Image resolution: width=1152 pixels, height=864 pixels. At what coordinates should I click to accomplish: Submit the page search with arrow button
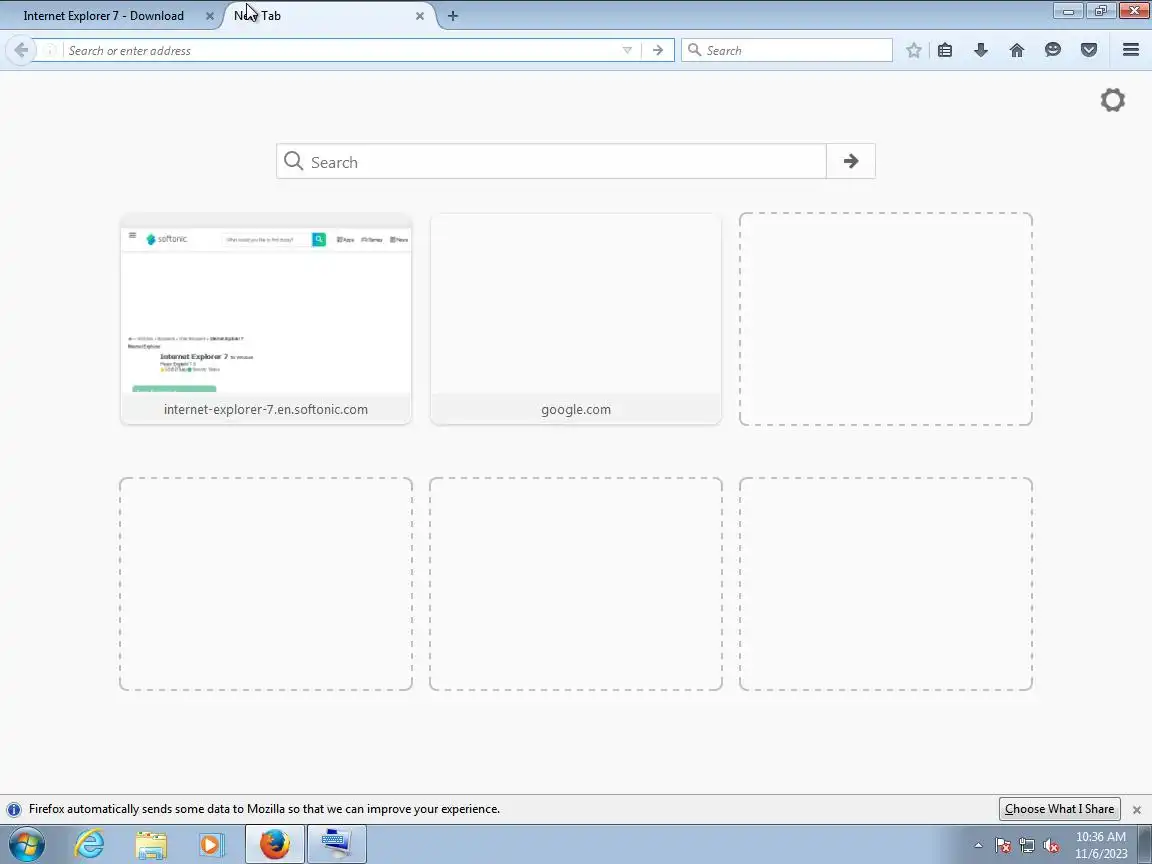click(x=851, y=161)
